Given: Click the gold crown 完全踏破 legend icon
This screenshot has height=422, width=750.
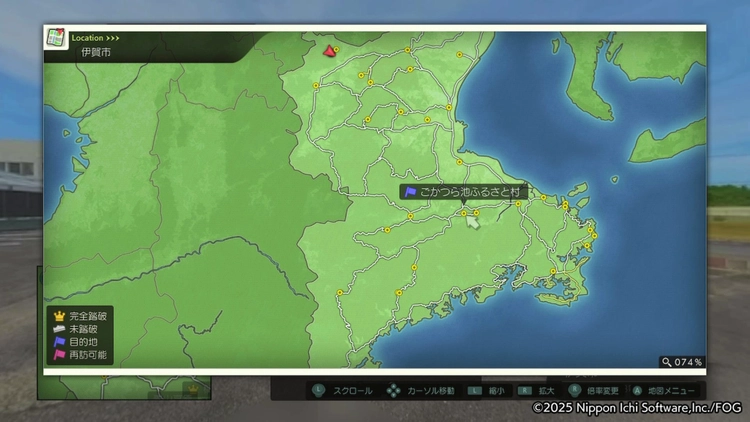Looking at the screenshot, I should pos(59,315).
